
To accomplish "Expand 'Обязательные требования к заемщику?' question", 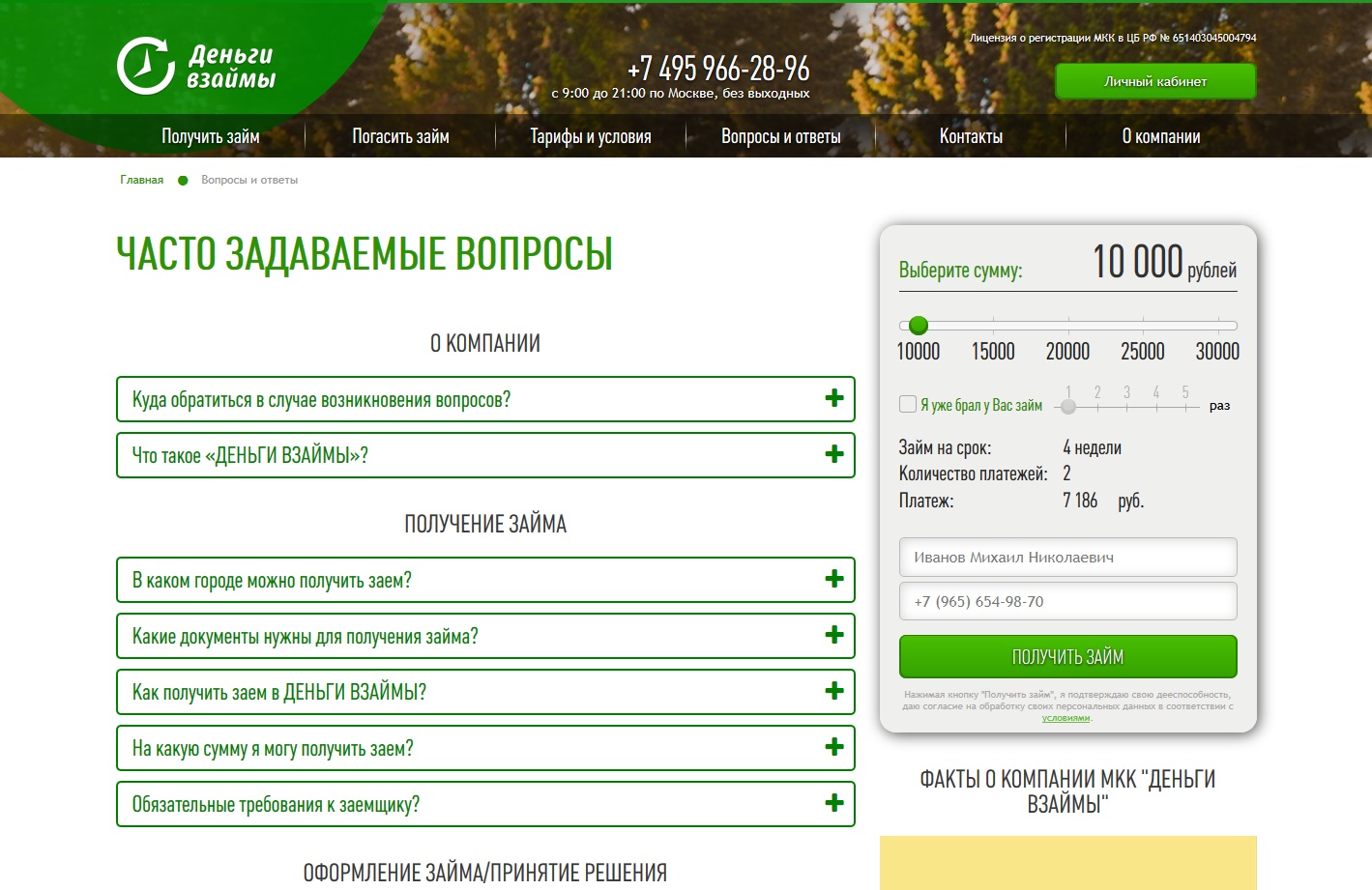I will coord(485,804).
